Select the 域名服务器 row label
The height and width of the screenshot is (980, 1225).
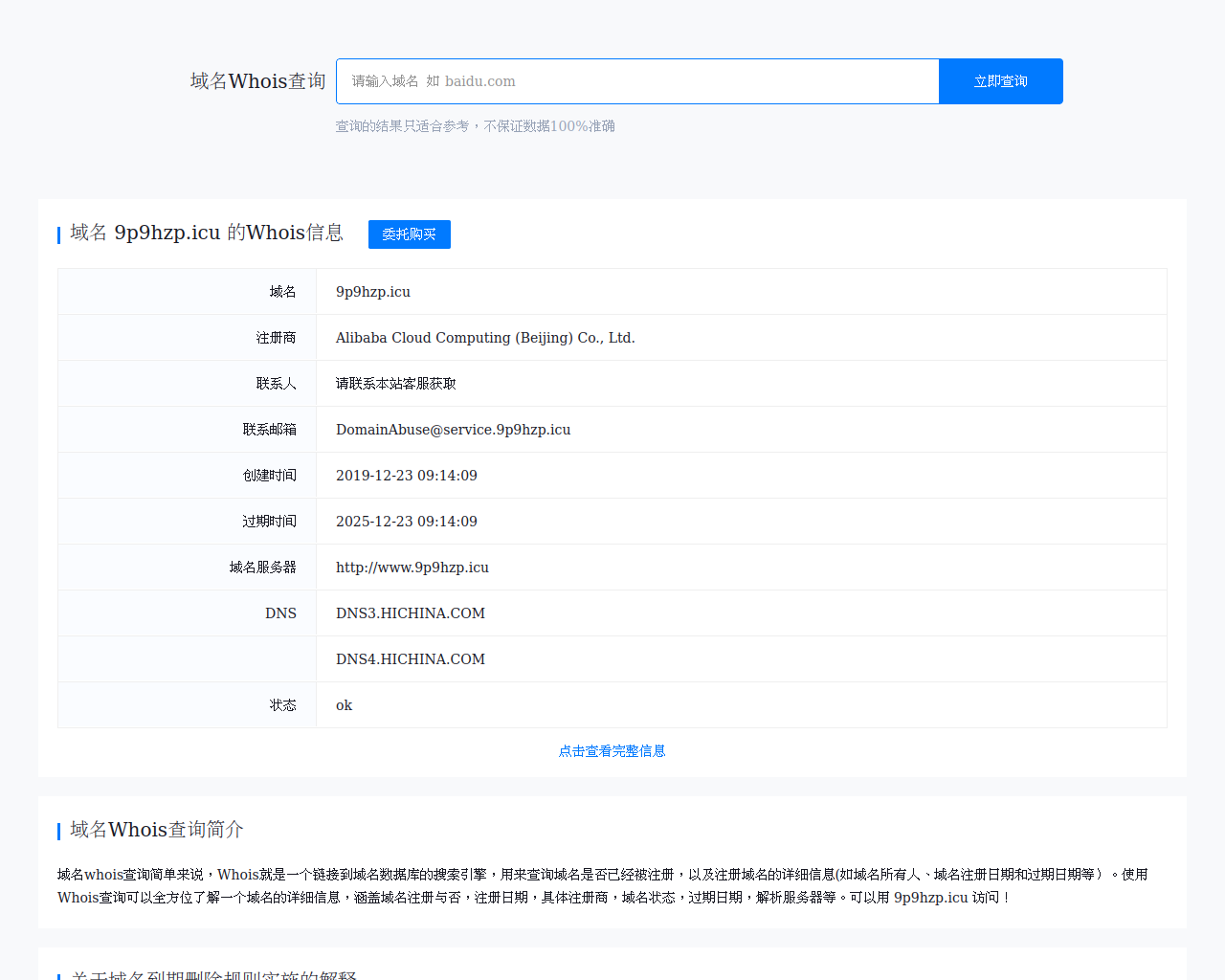[x=262, y=568]
